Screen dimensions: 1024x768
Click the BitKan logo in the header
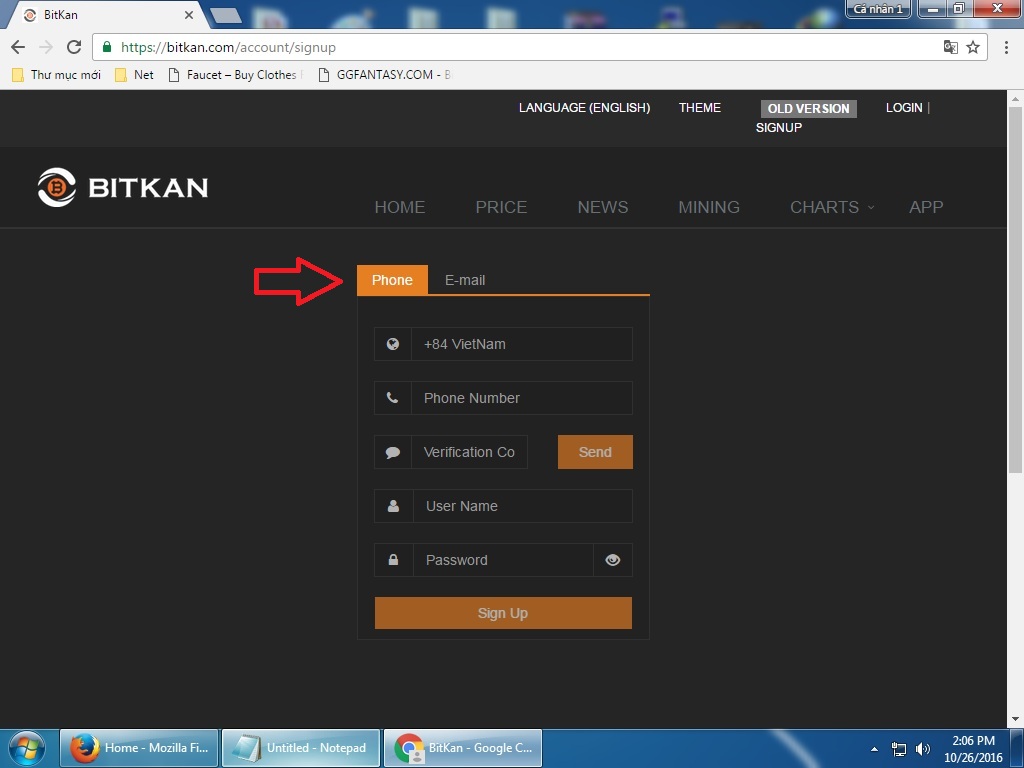(x=123, y=187)
